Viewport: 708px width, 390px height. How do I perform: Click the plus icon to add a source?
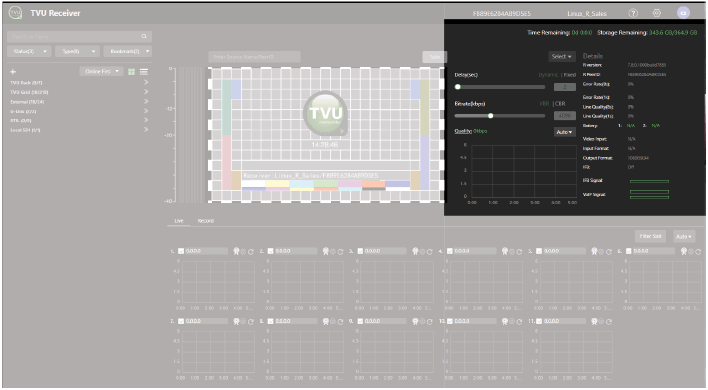click(x=13, y=72)
